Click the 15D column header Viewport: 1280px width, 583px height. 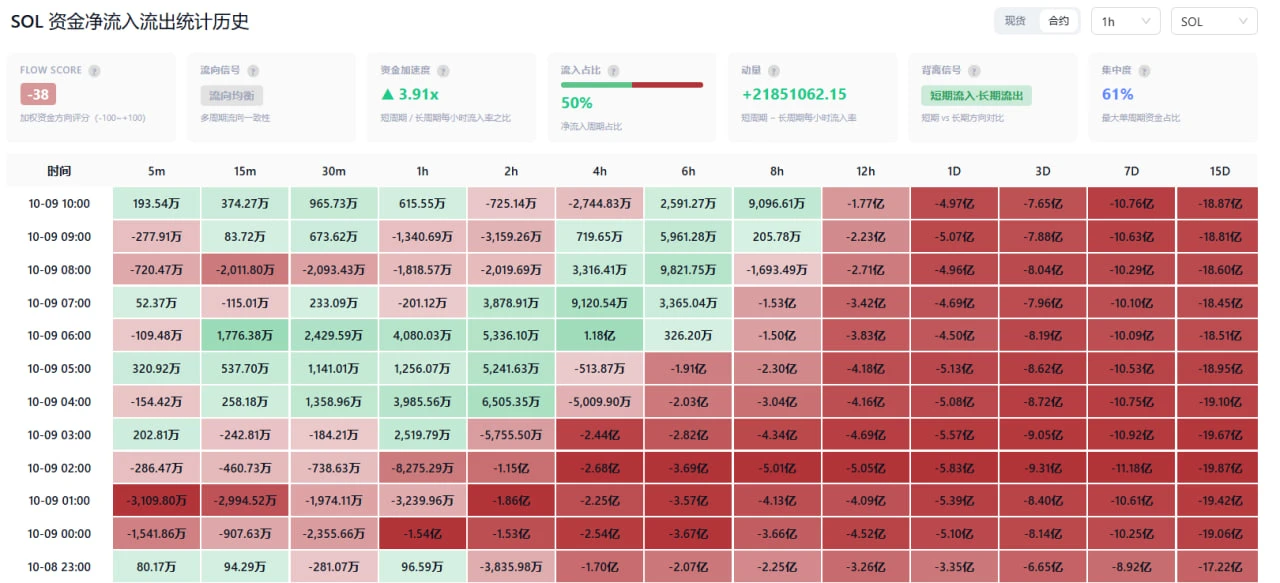[1217, 171]
